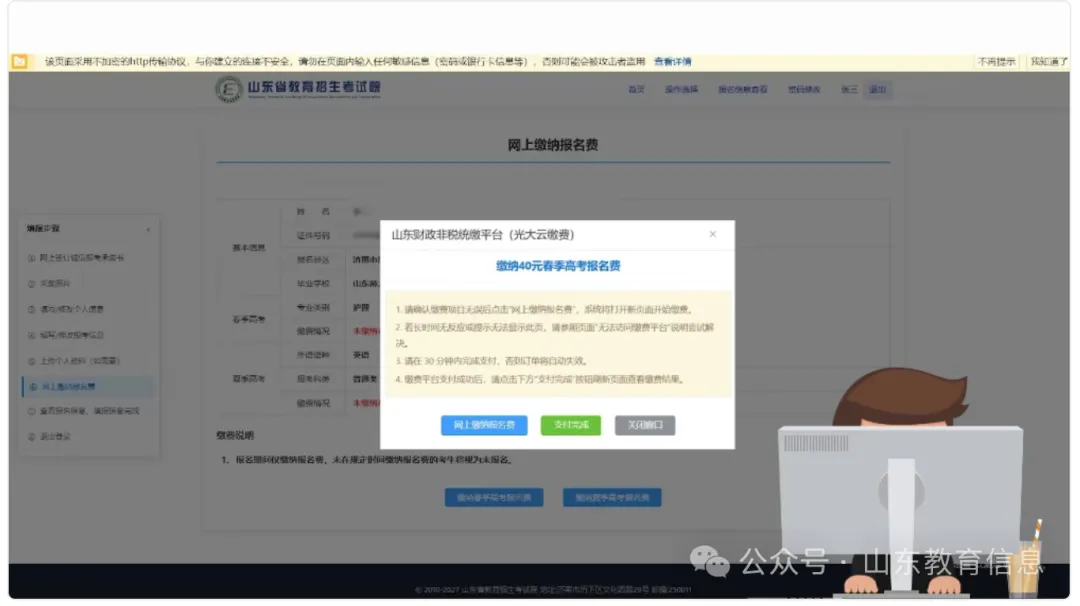Click the dialog title 山东财政非税统缴平台
Viewport: 1080px width, 606px height.
click(x=483, y=235)
